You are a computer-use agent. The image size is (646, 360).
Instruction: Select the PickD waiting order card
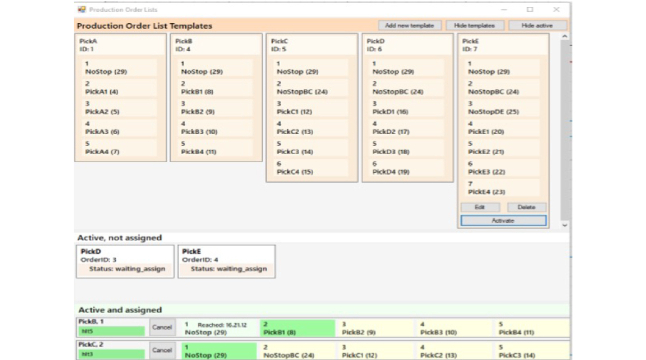[125, 262]
